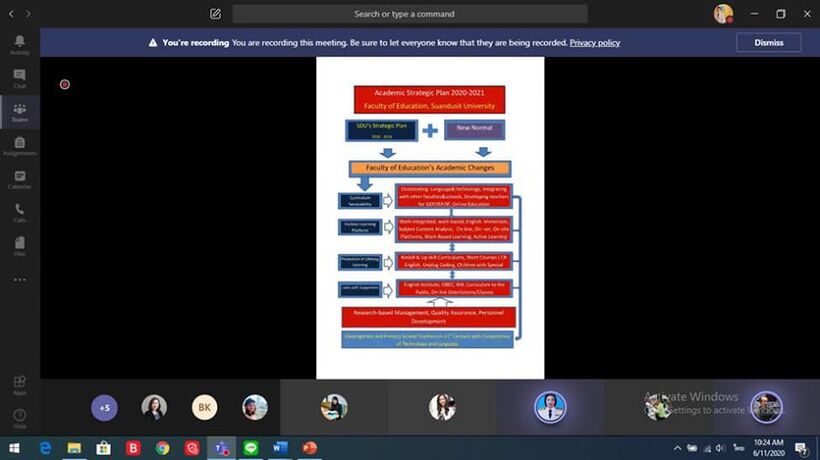Expand the hidden system tray icons

pos(677,448)
